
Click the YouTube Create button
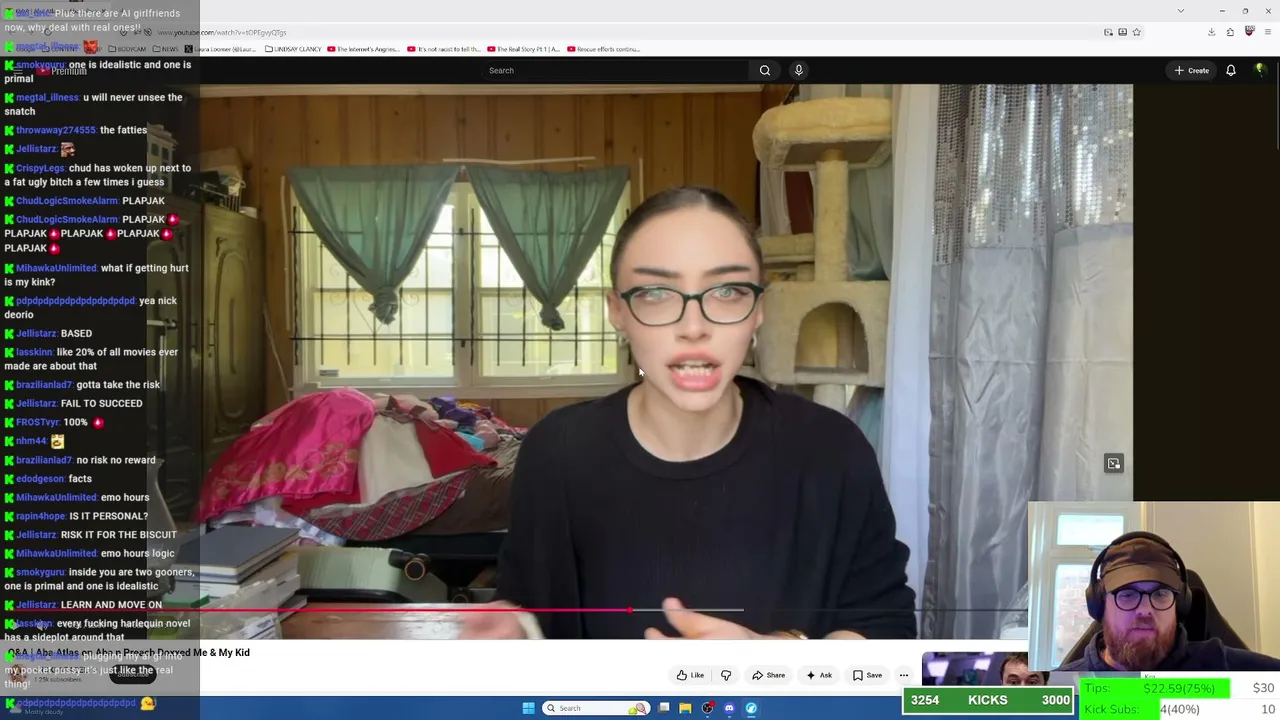tap(1192, 70)
